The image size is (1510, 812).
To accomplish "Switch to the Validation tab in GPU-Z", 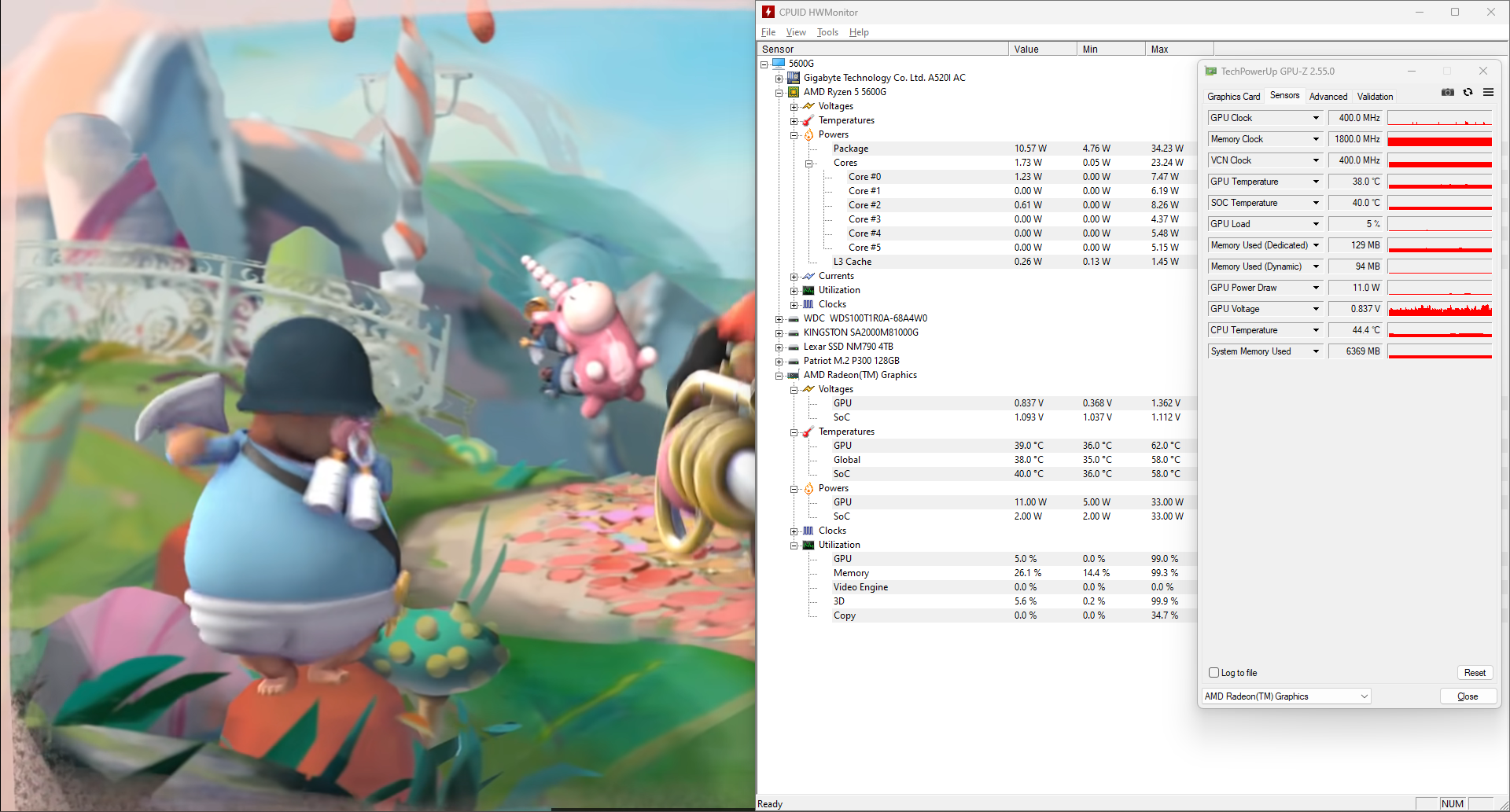I will coord(1375,97).
